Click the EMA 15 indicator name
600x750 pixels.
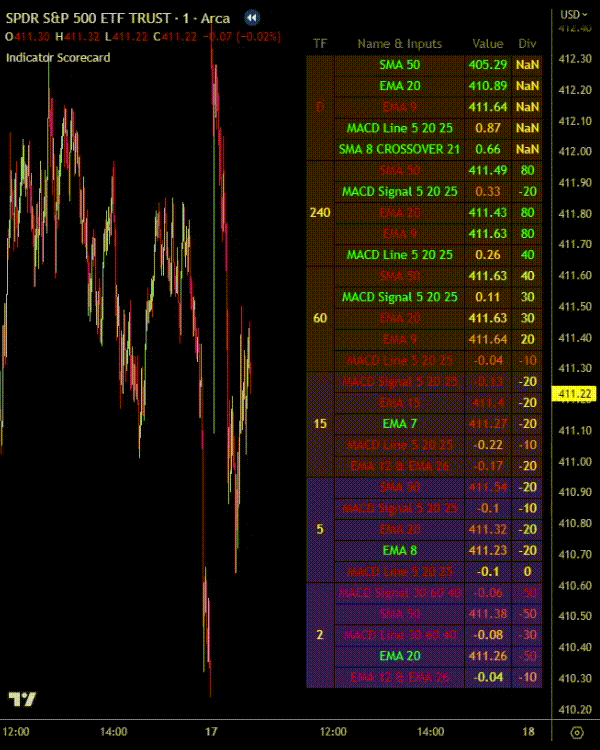point(400,403)
